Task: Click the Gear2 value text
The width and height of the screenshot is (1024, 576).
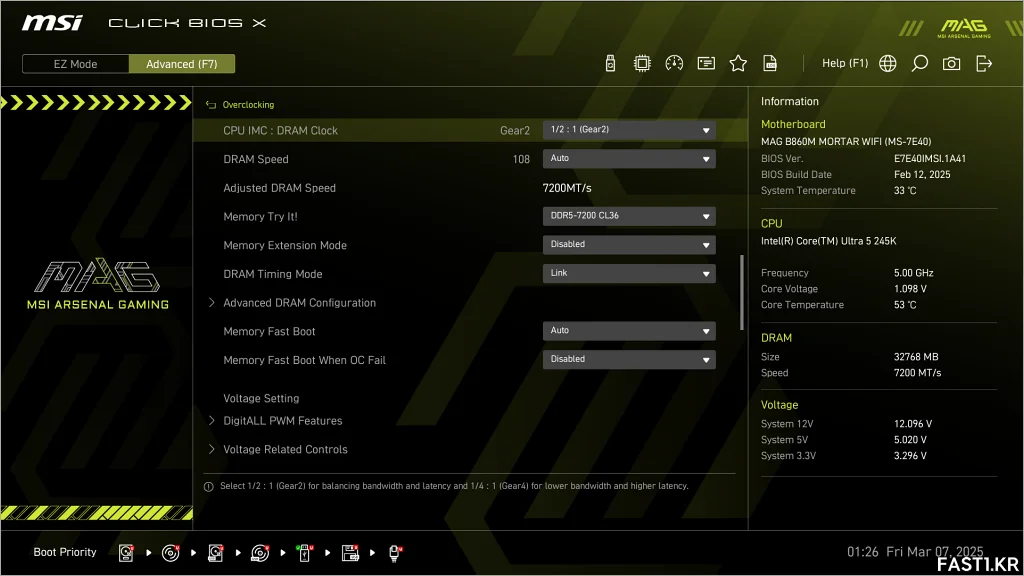Action: (x=515, y=131)
